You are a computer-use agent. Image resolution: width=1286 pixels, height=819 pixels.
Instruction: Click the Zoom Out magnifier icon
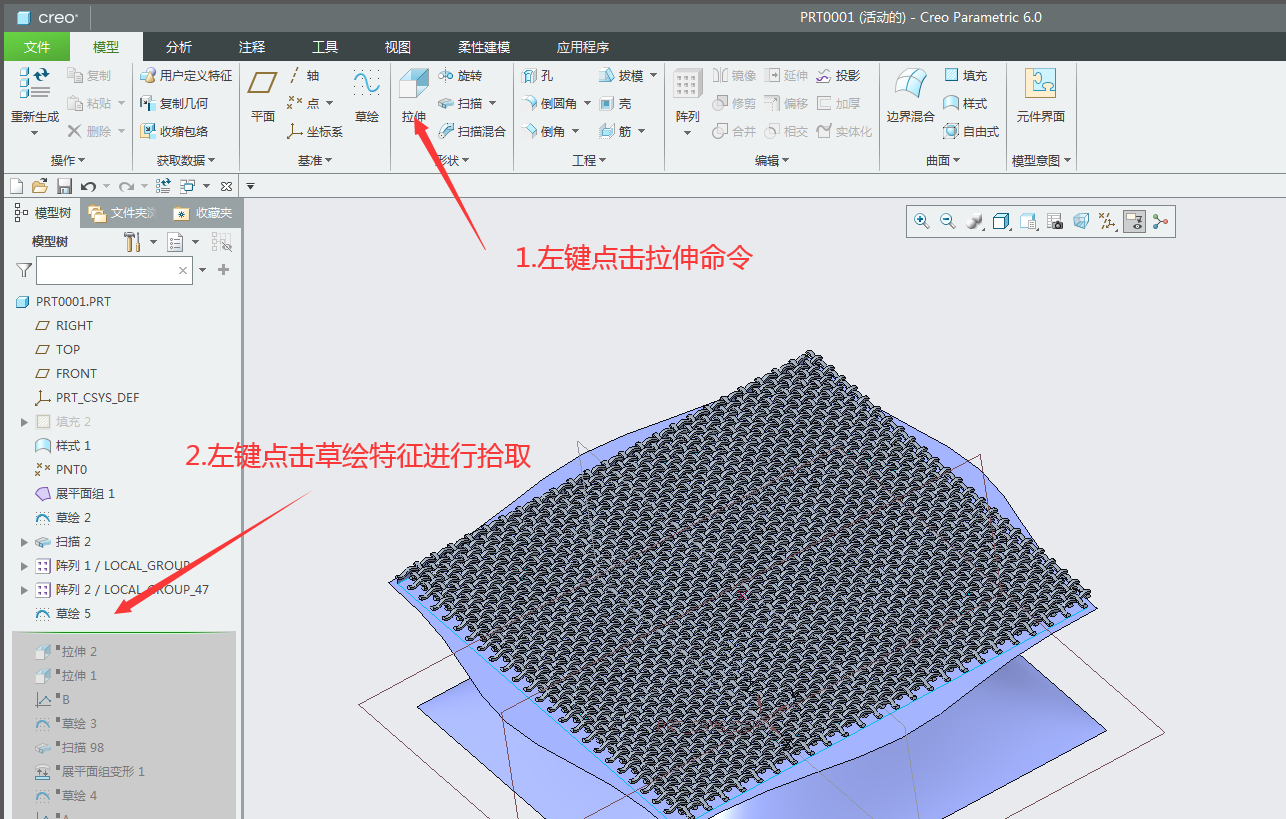point(947,222)
